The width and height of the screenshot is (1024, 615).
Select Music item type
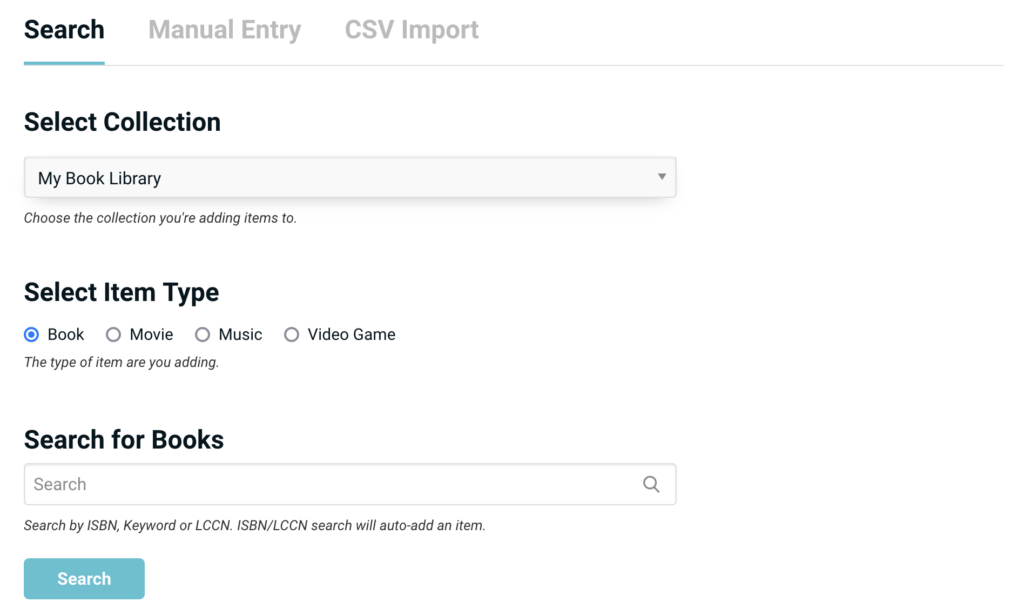(202, 334)
